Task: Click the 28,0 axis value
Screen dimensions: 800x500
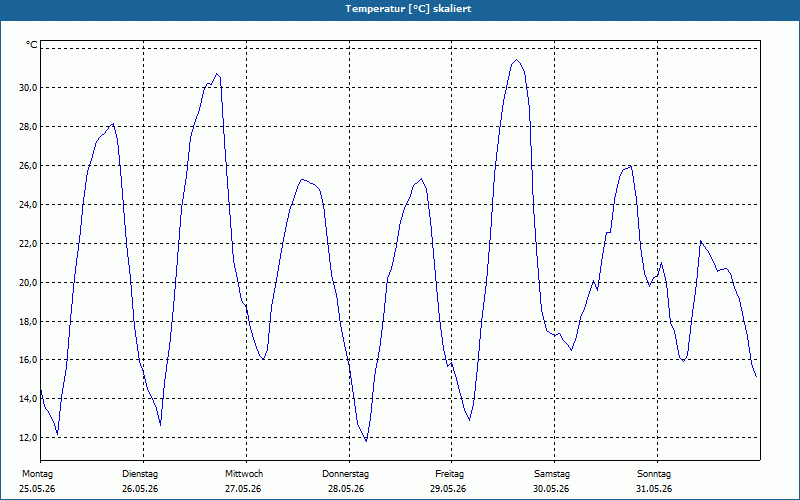Action: 28,127
